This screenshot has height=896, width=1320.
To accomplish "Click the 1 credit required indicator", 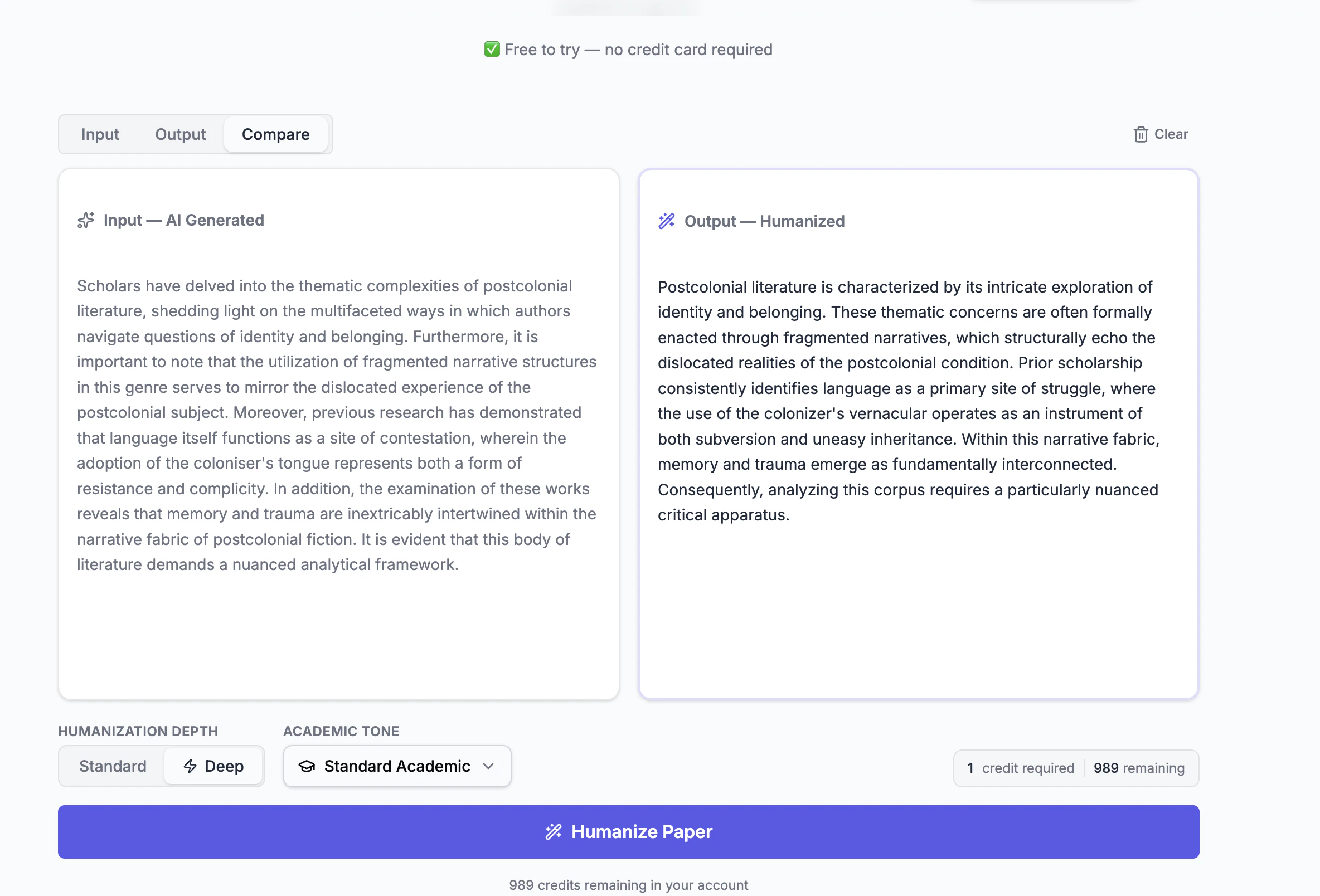I will click(1021, 768).
